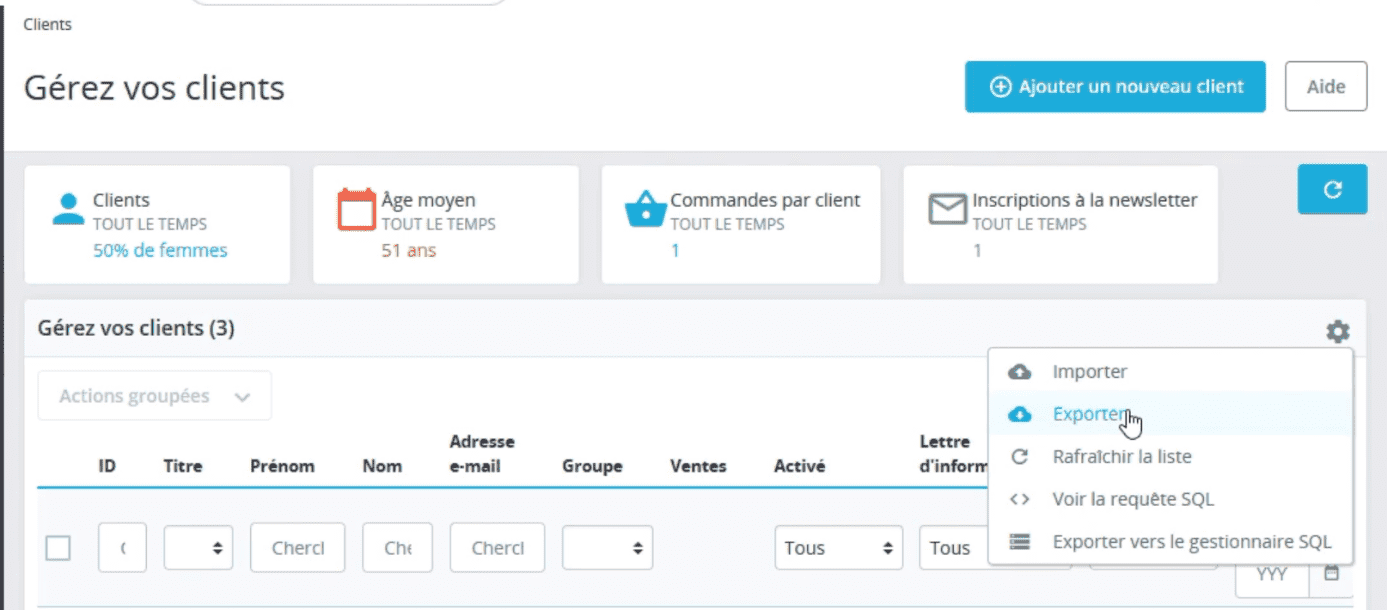1387x610 pixels.
Task: Select Rafraîchir la liste menu entry
Action: click(1170, 457)
